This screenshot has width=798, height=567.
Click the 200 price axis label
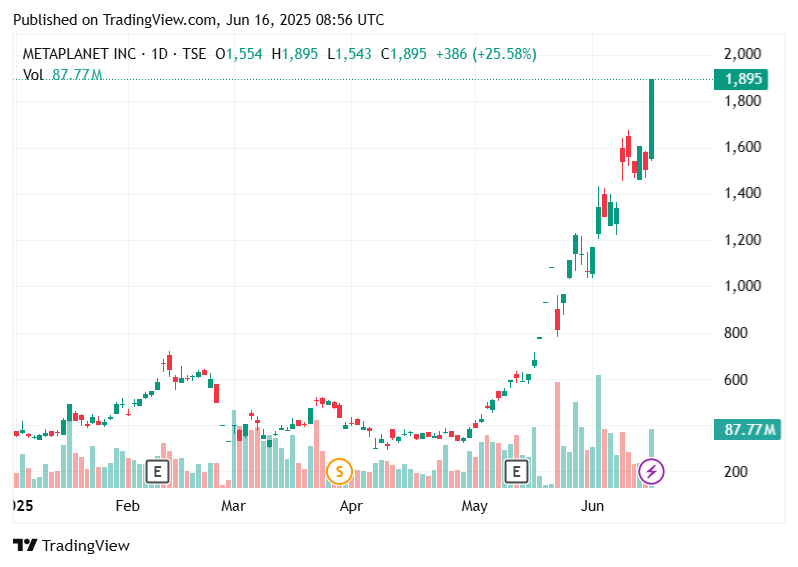(x=735, y=472)
